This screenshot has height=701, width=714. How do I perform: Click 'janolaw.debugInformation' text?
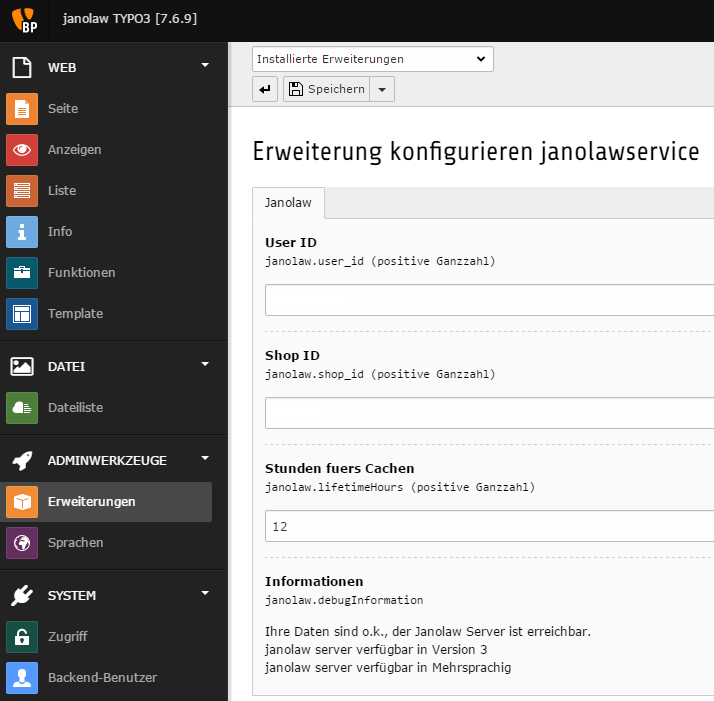344,600
